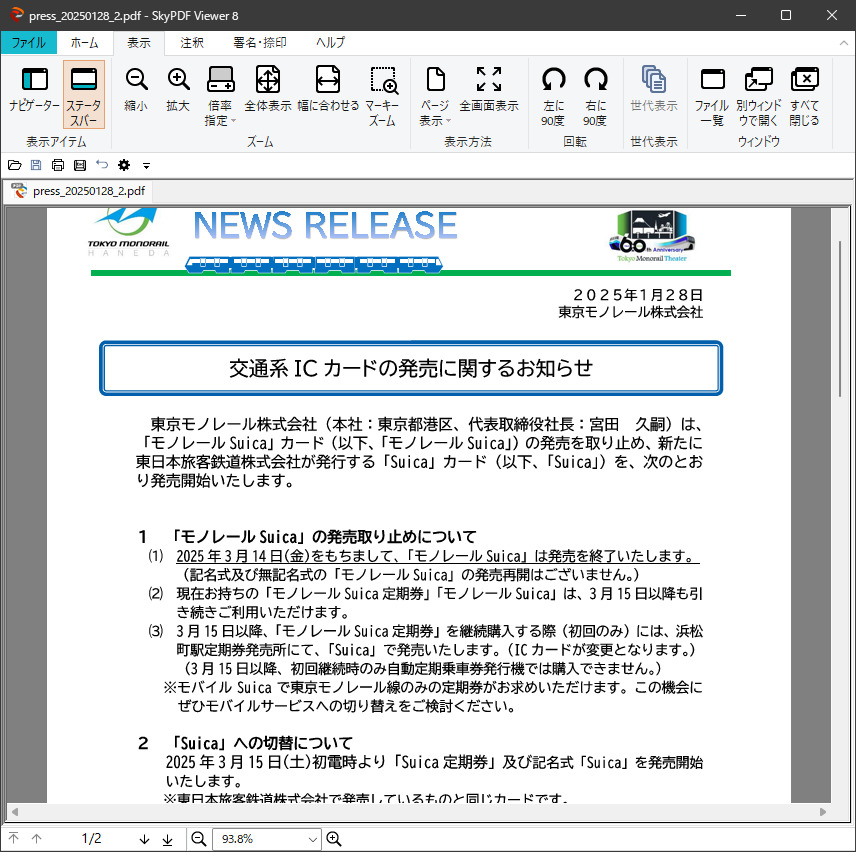Open in separate window (別ウィンドウで開く)
This screenshot has height=852, width=856.
758,96
